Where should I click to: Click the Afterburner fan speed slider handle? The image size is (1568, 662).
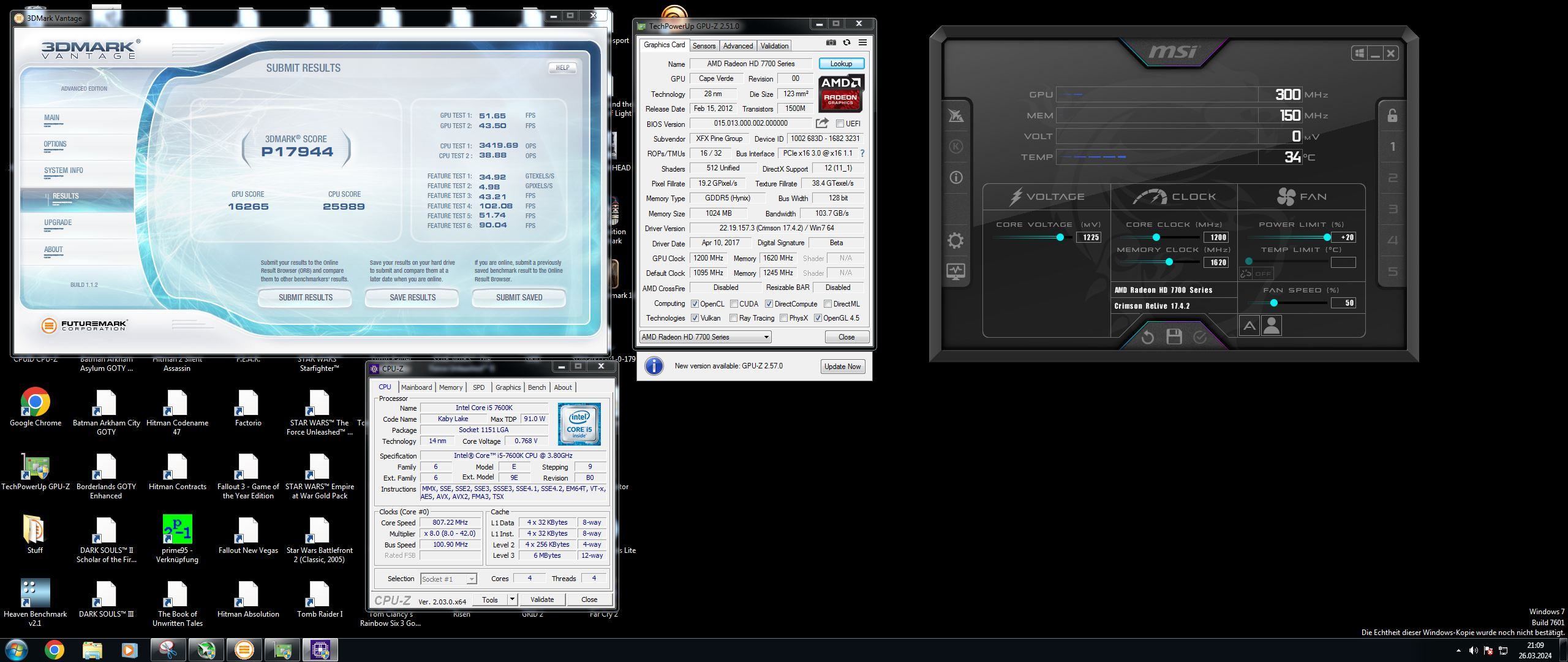click(x=1273, y=303)
